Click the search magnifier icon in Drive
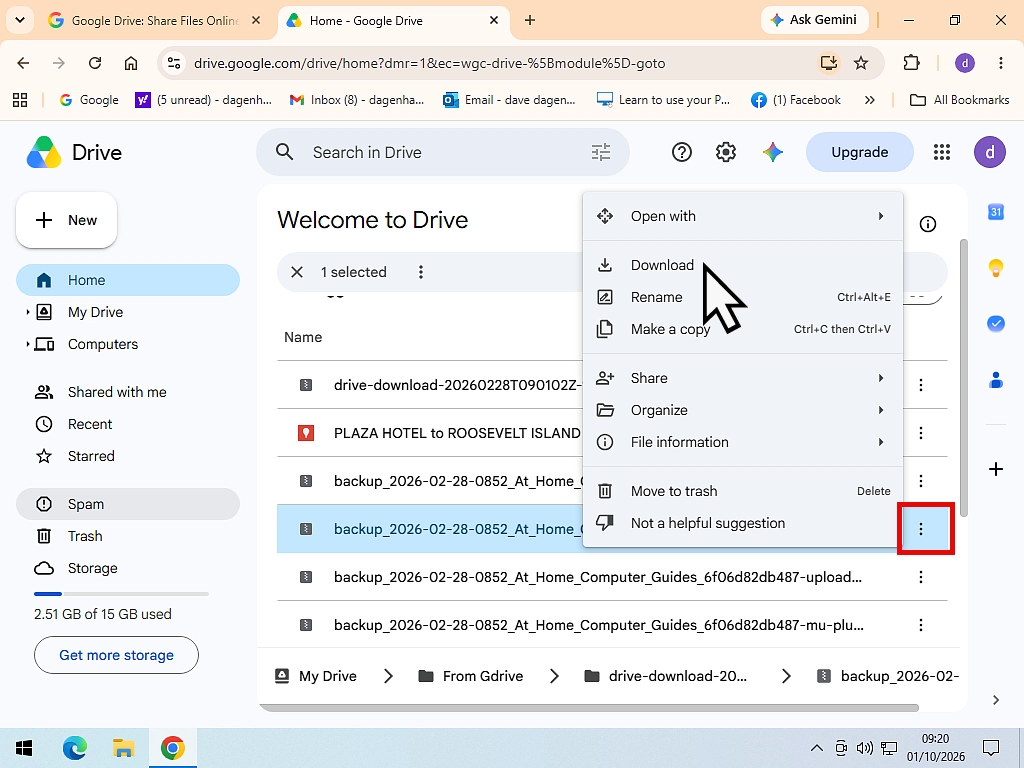This screenshot has width=1024, height=768. pyautogui.click(x=284, y=152)
